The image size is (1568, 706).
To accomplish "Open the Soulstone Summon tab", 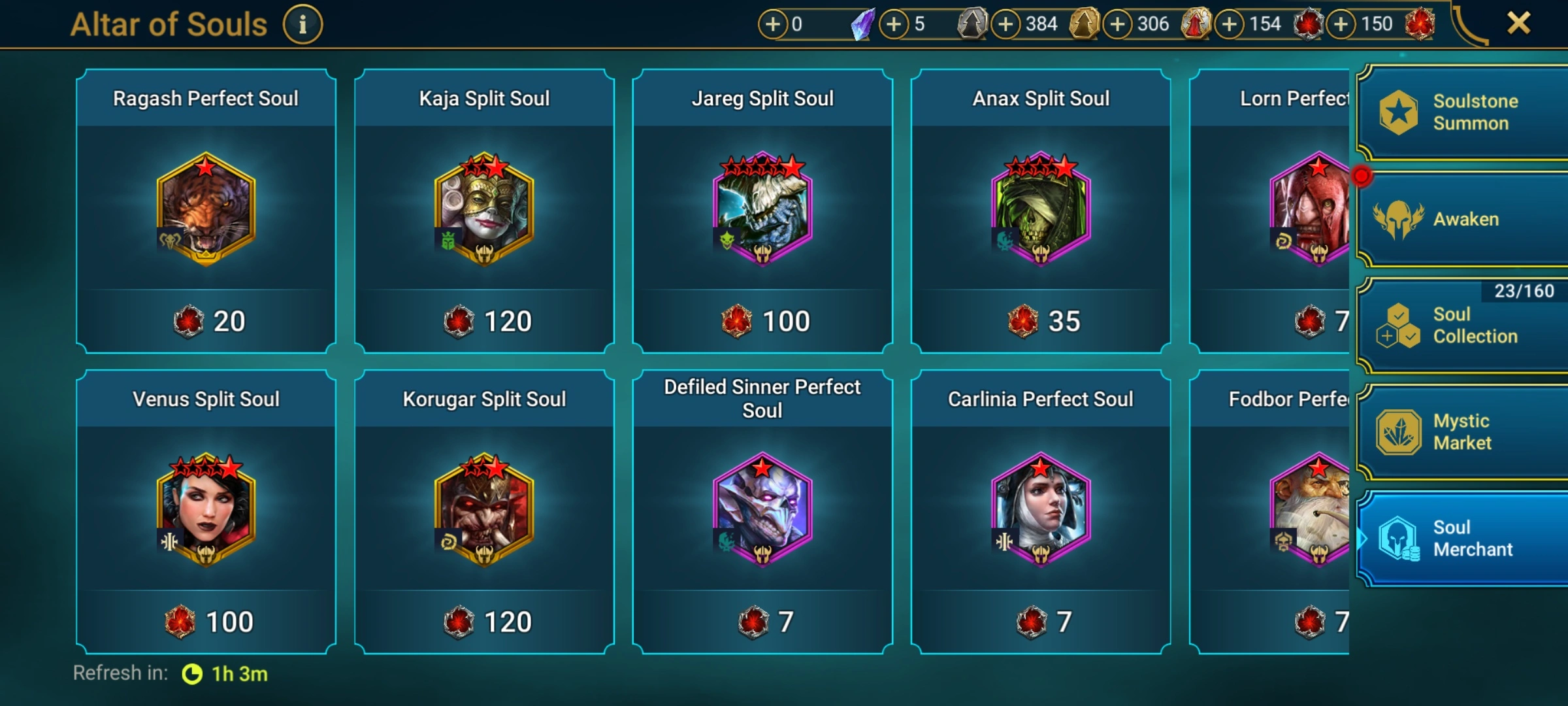I will 1462,112.
